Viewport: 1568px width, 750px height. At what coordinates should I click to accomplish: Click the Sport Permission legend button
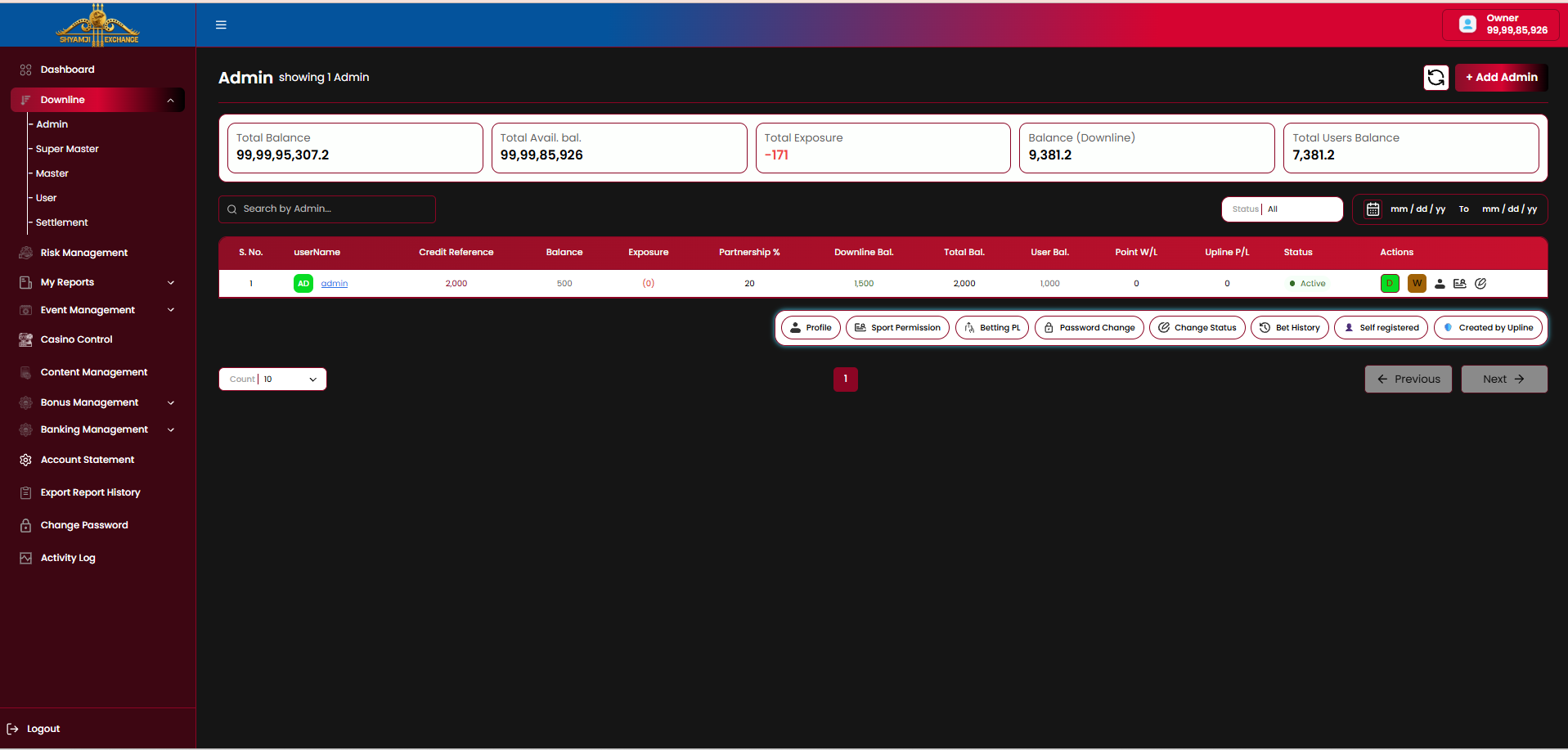pos(897,328)
